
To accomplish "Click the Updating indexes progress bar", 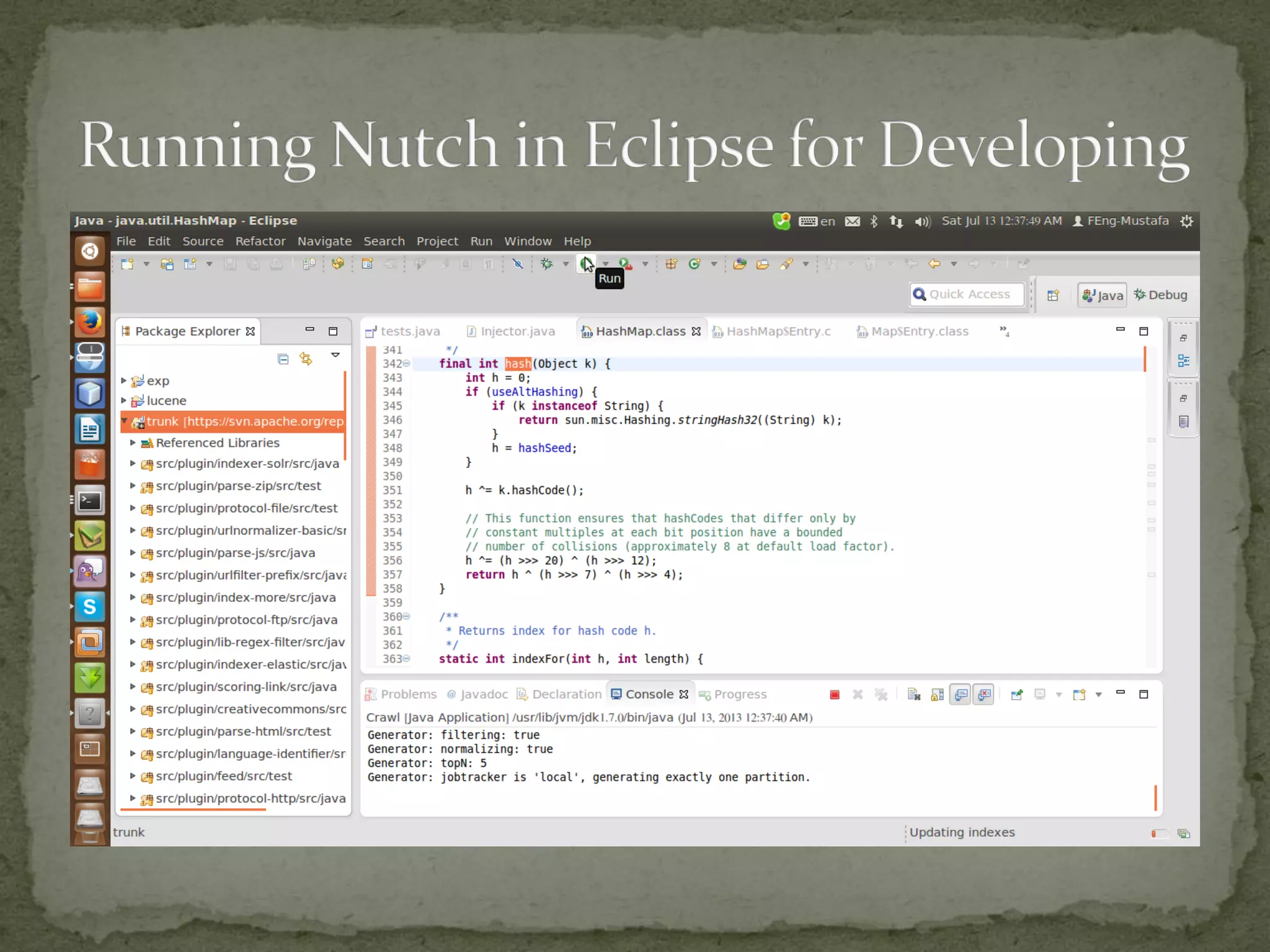I will (1159, 834).
